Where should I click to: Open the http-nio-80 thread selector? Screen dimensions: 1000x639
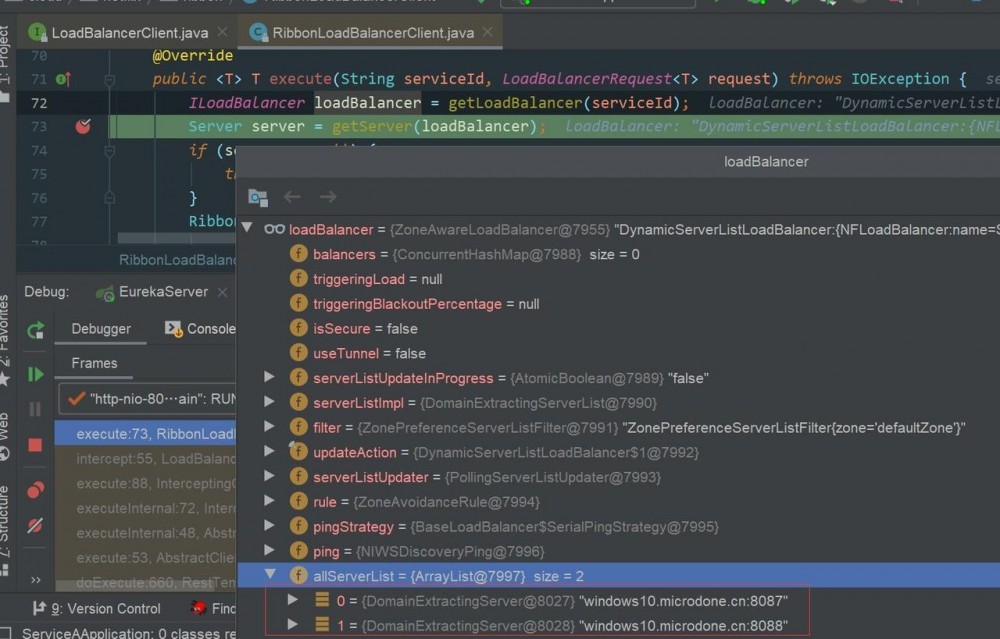tap(148, 399)
